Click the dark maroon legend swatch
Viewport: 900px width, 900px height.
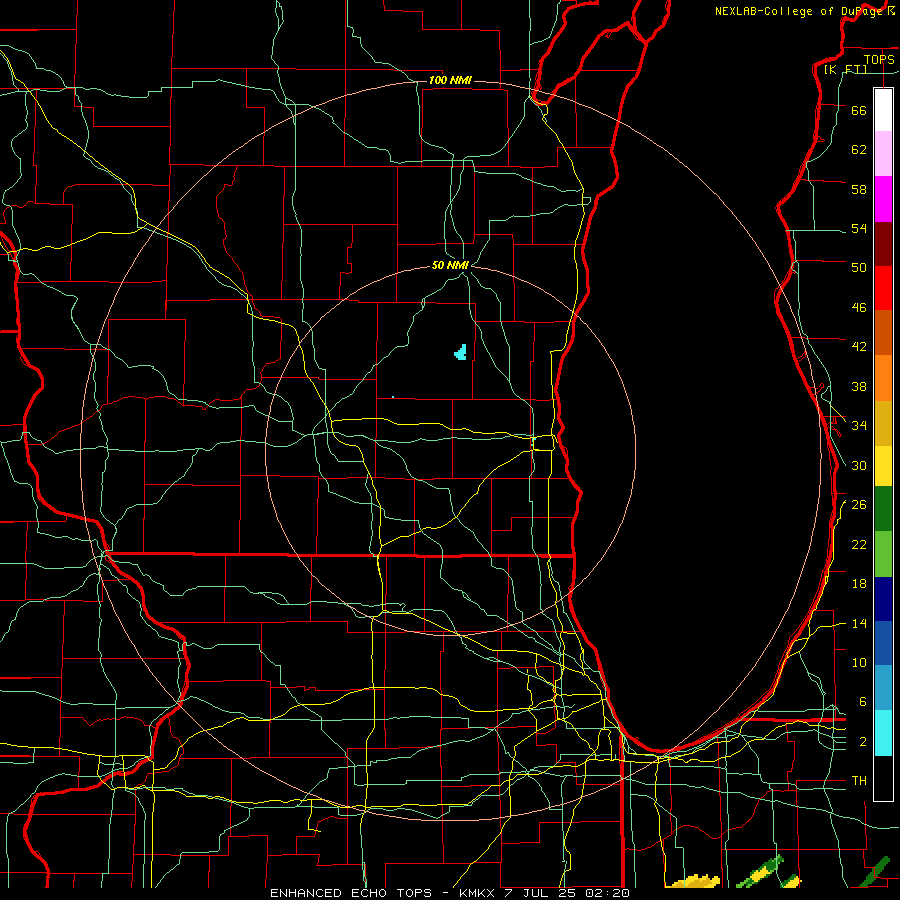[x=883, y=245]
